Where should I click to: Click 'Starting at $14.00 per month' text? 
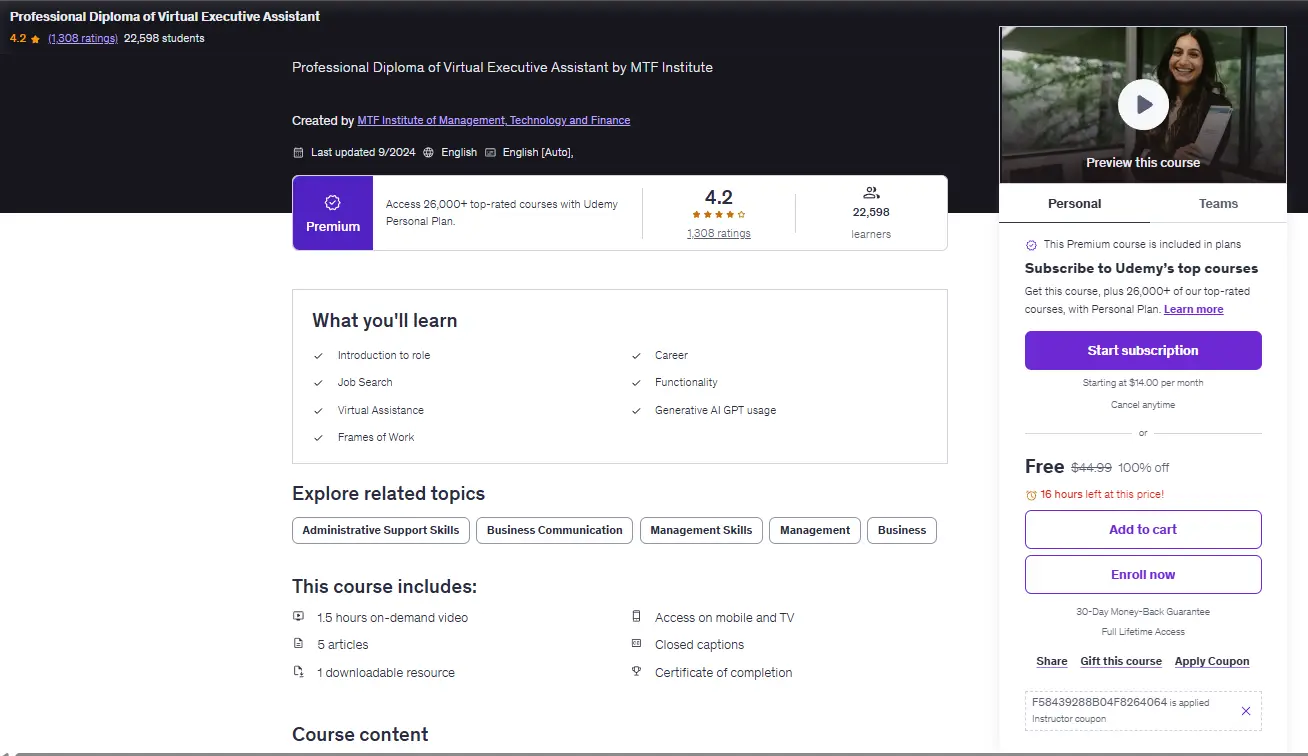point(1143,383)
